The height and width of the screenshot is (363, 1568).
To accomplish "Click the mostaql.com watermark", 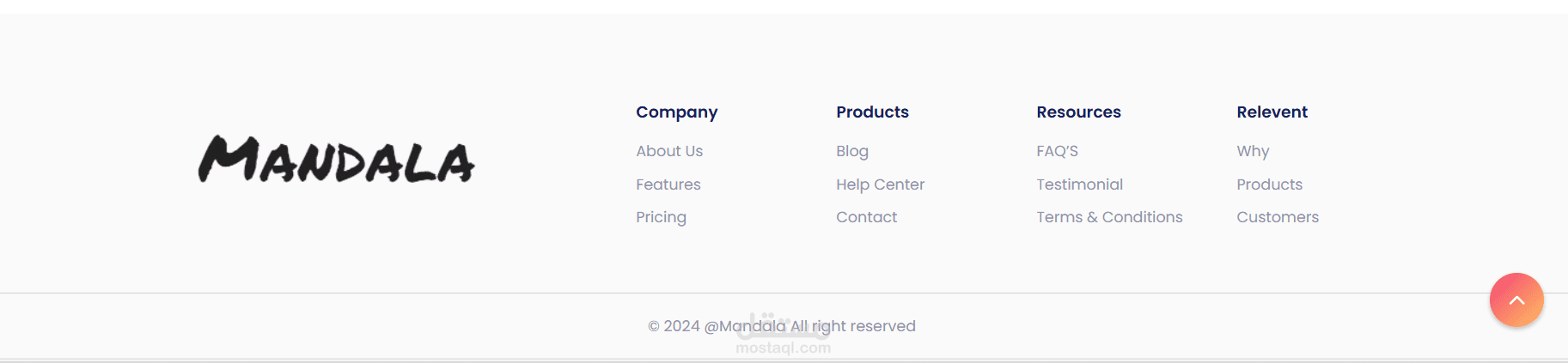I will tap(783, 348).
